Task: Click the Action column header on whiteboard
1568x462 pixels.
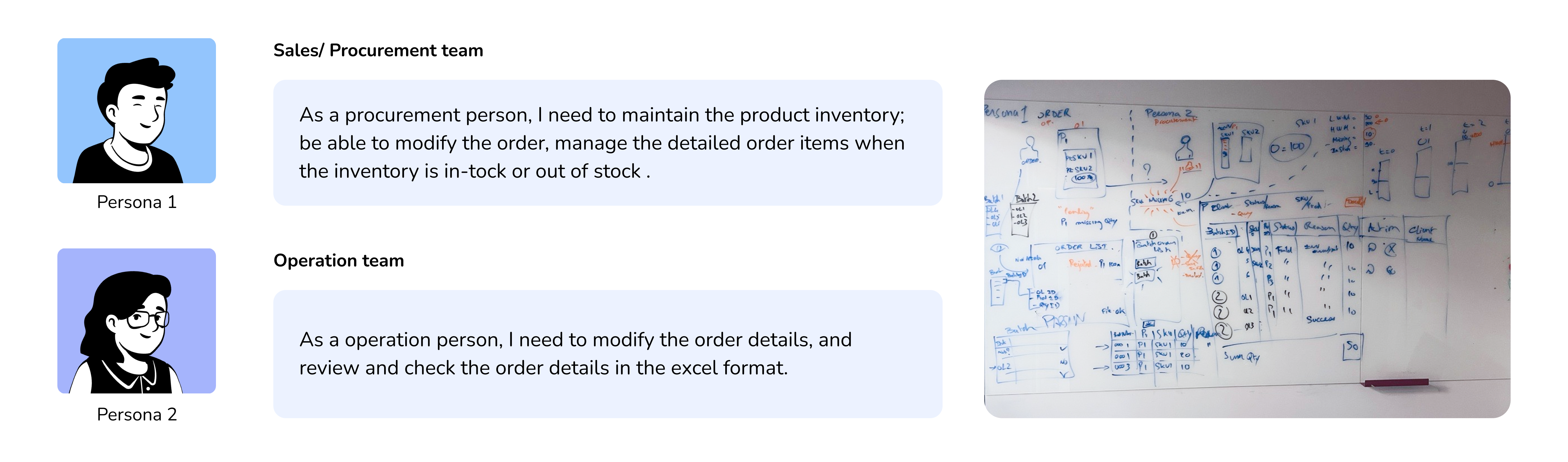Action: point(1383,228)
